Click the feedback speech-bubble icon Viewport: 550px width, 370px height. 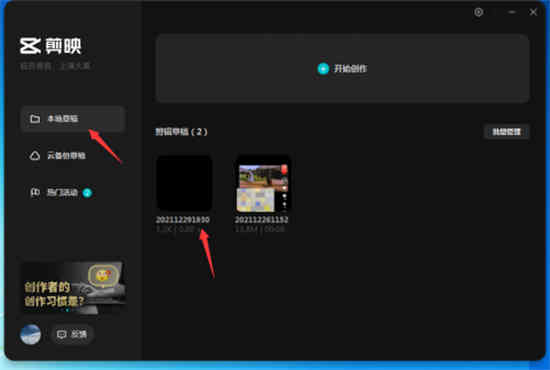pyautogui.click(x=62, y=334)
